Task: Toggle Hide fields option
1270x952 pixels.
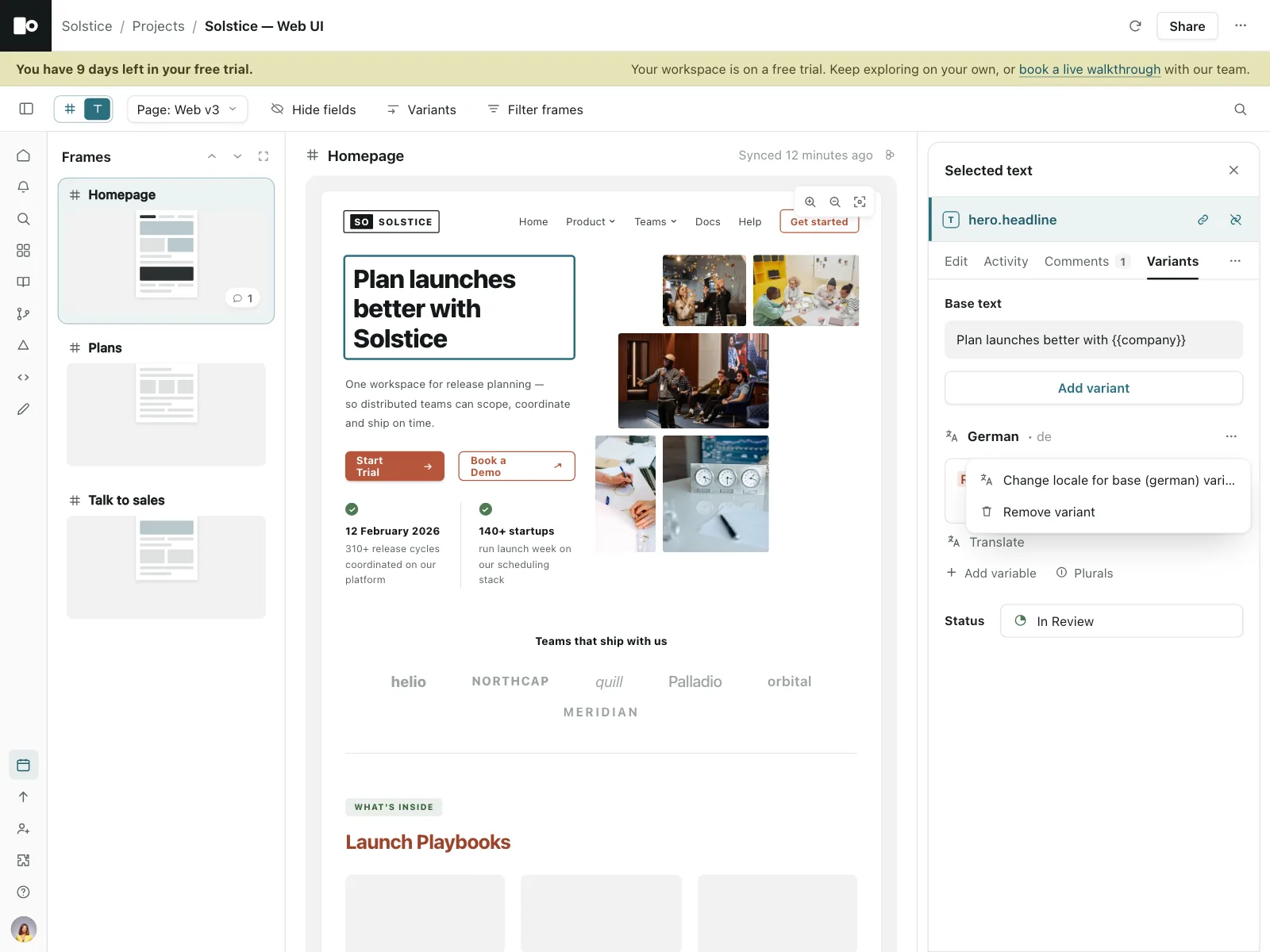Action: [x=314, y=109]
